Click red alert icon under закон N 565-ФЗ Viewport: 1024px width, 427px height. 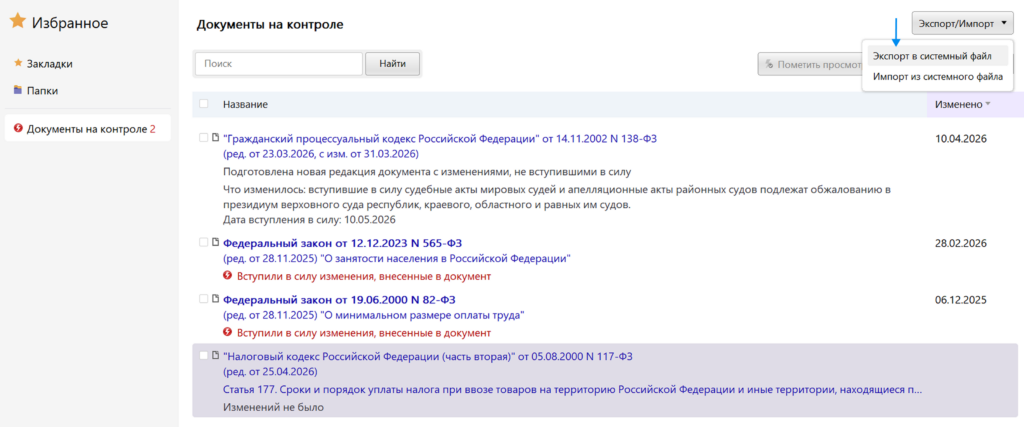[x=228, y=276]
